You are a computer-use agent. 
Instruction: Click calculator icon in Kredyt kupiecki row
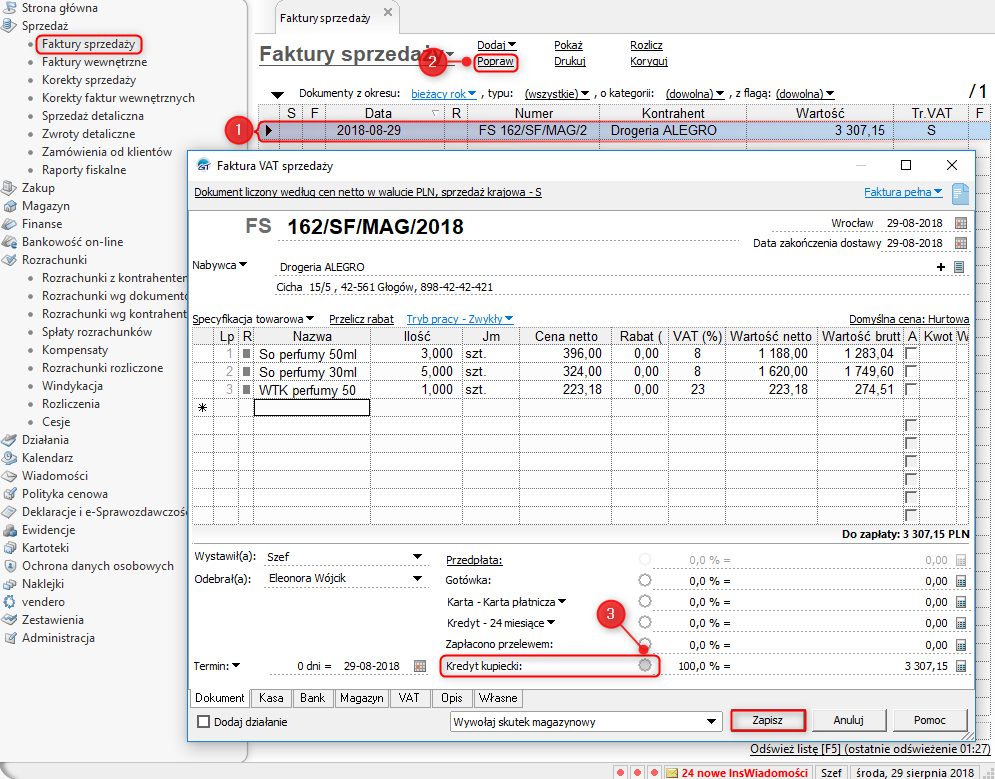point(961,666)
